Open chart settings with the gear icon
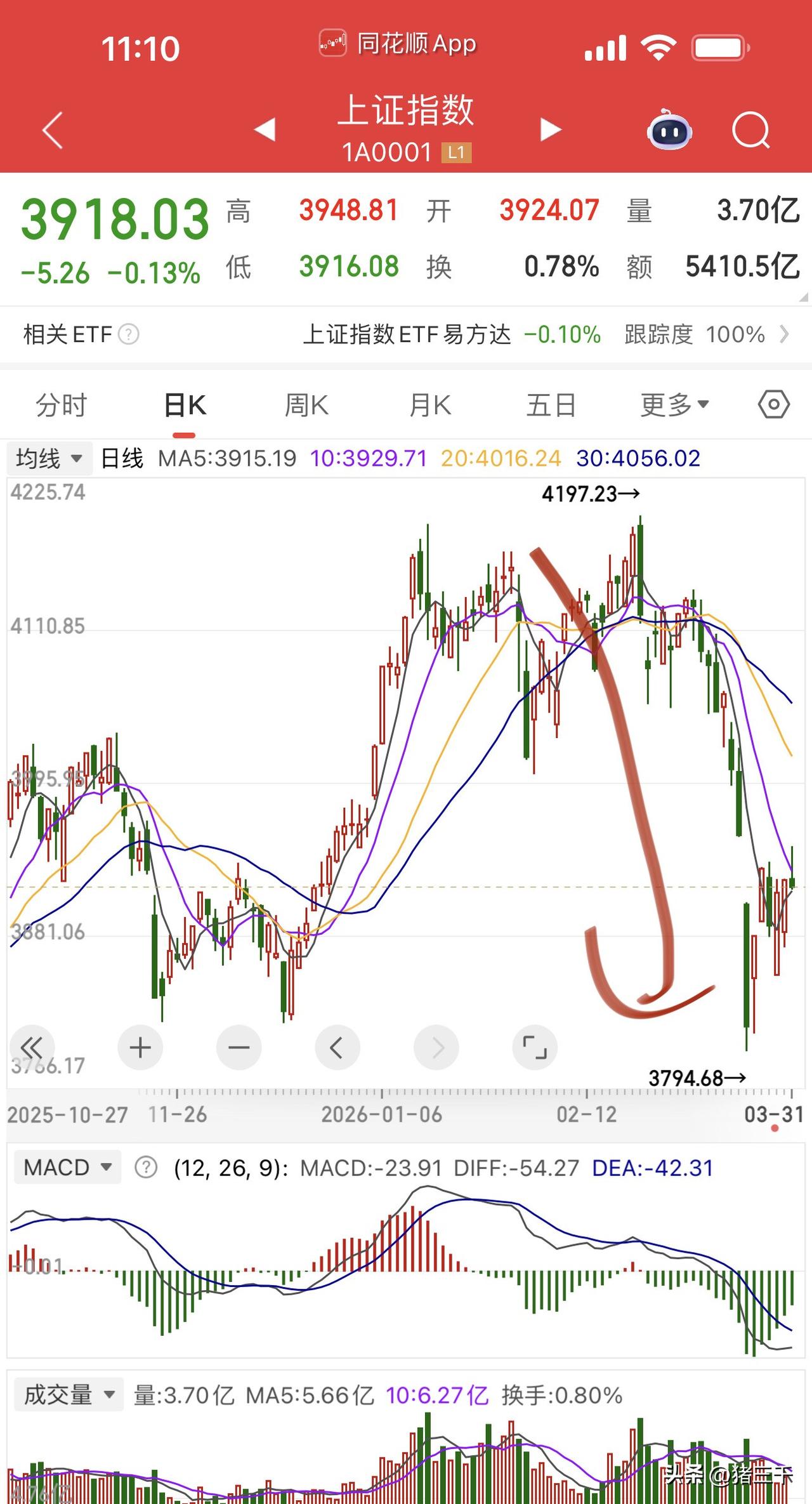812x1504 pixels. tap(773, 404)
